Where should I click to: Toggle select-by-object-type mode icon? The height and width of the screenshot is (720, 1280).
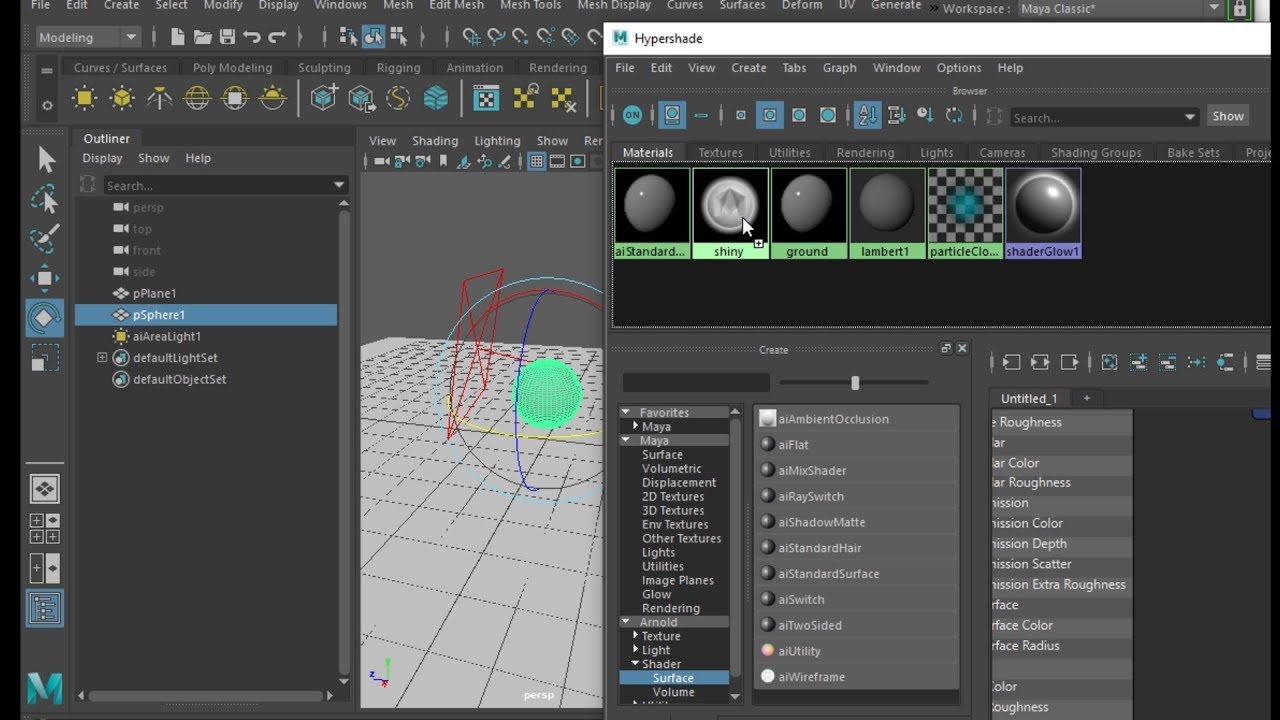tap(373, 37)
